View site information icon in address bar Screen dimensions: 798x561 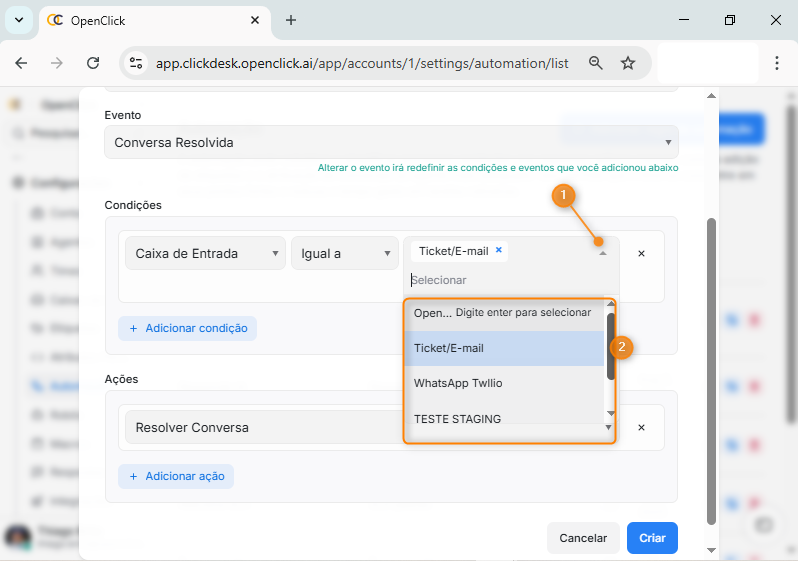click(136, 63)
